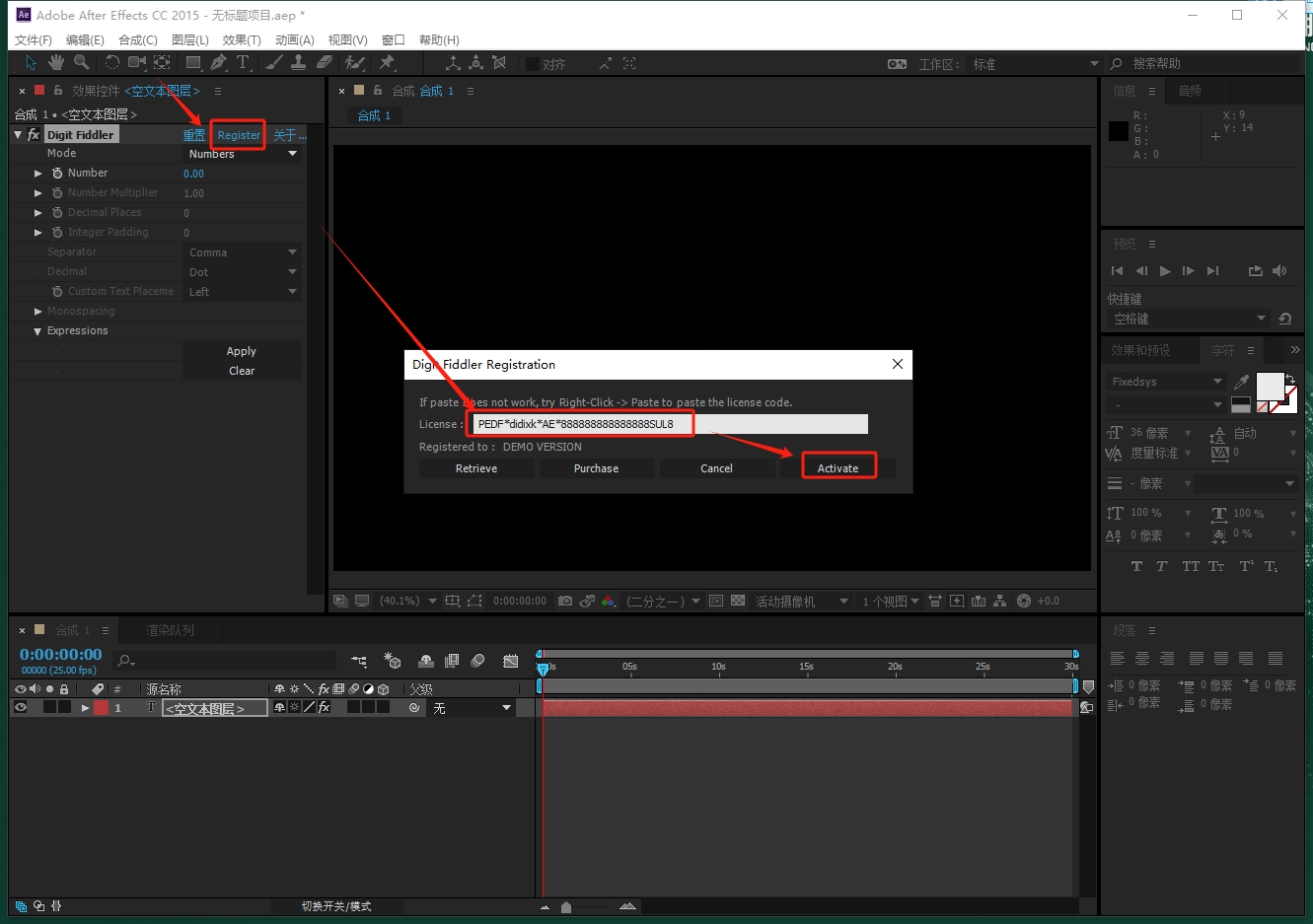This screenshot has height=924, width=1313.
Task: Toggle the Digit Fiddler fx effect switch
Action: 34,135
